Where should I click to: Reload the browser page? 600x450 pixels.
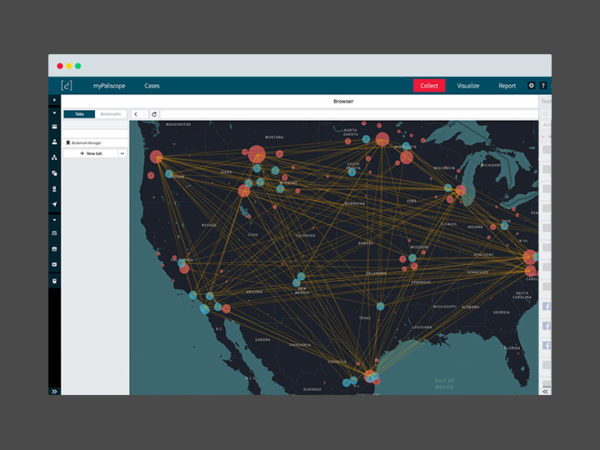[154, 114]
